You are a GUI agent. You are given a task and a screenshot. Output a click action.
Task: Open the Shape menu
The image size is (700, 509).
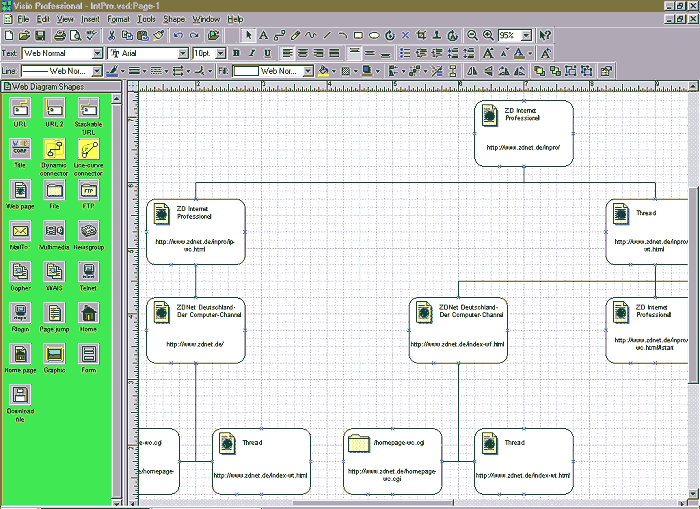[174, 19]
